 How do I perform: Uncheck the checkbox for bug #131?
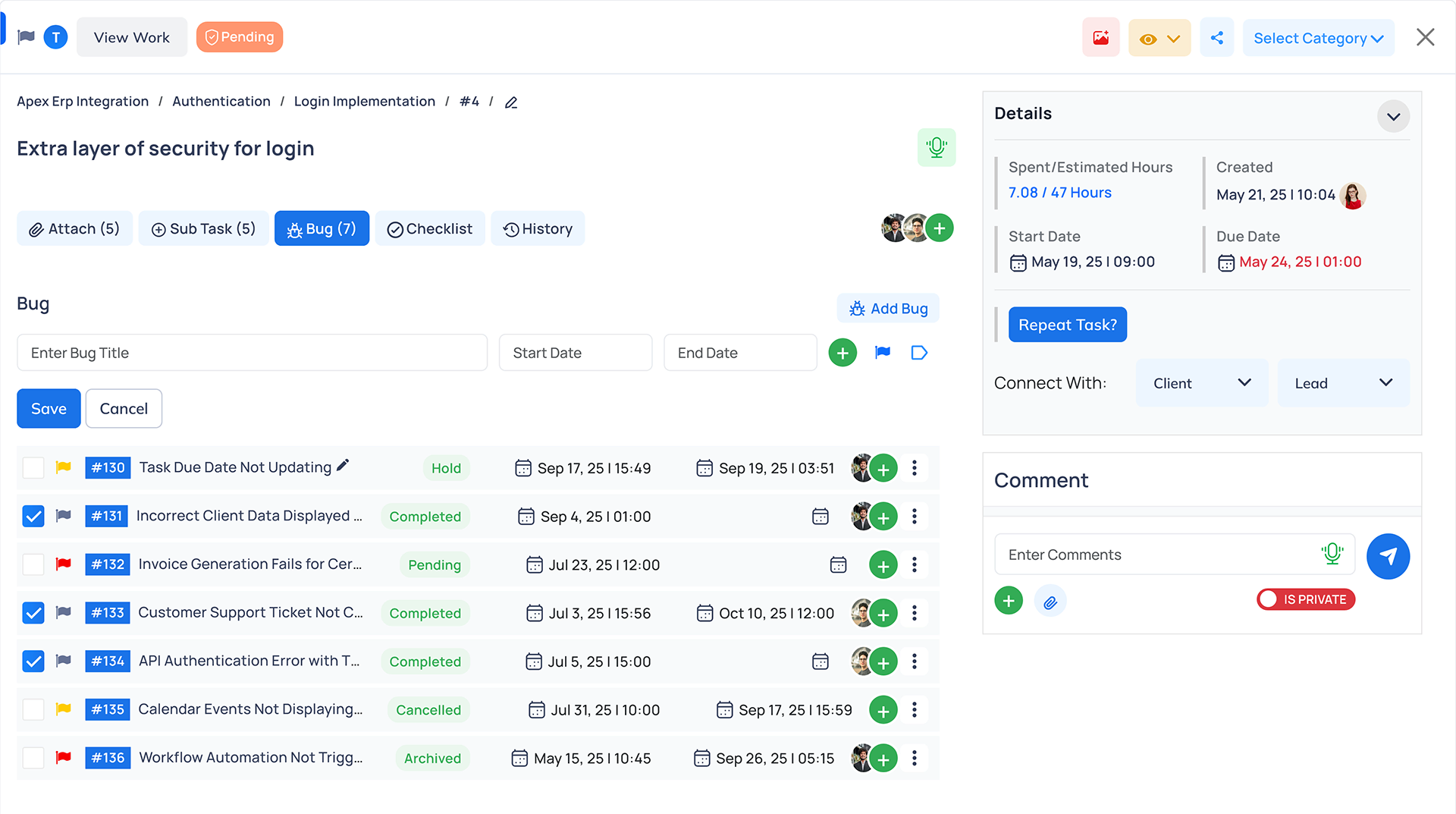pos(33,517)
